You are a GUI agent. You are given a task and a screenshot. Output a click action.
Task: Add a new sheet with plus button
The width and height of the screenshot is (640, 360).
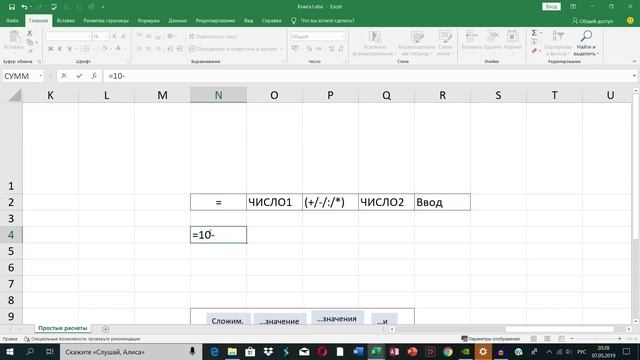(105, 329)
